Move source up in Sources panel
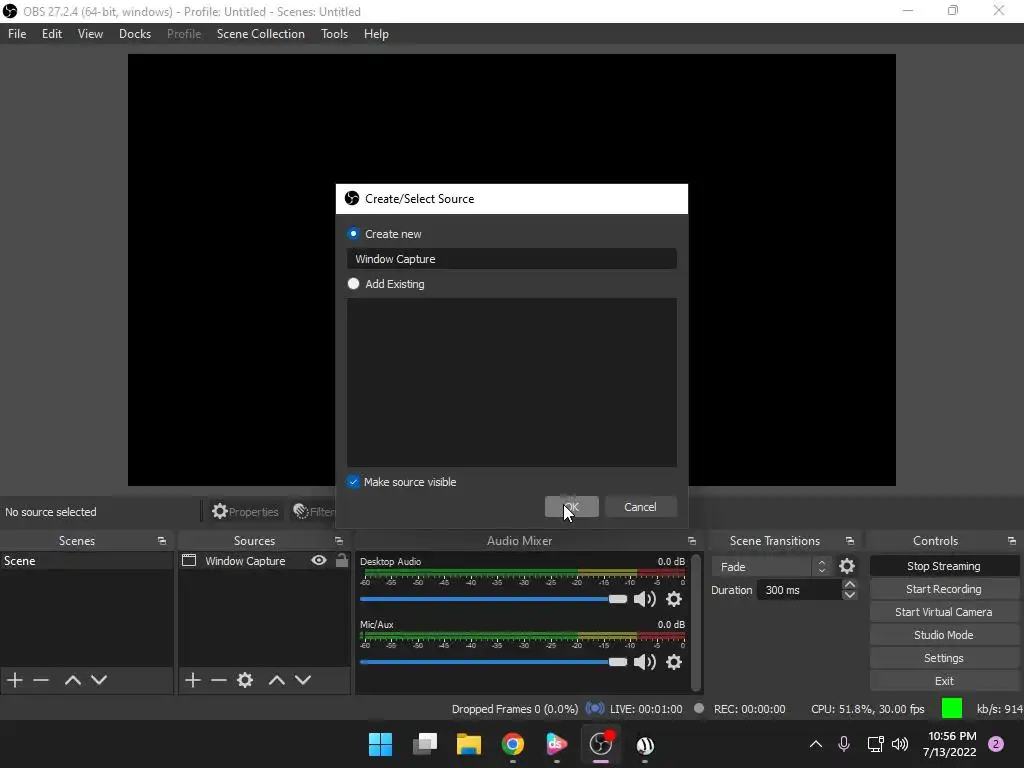1024x768 pixels. pyautogui.click(x=277, y=680)
